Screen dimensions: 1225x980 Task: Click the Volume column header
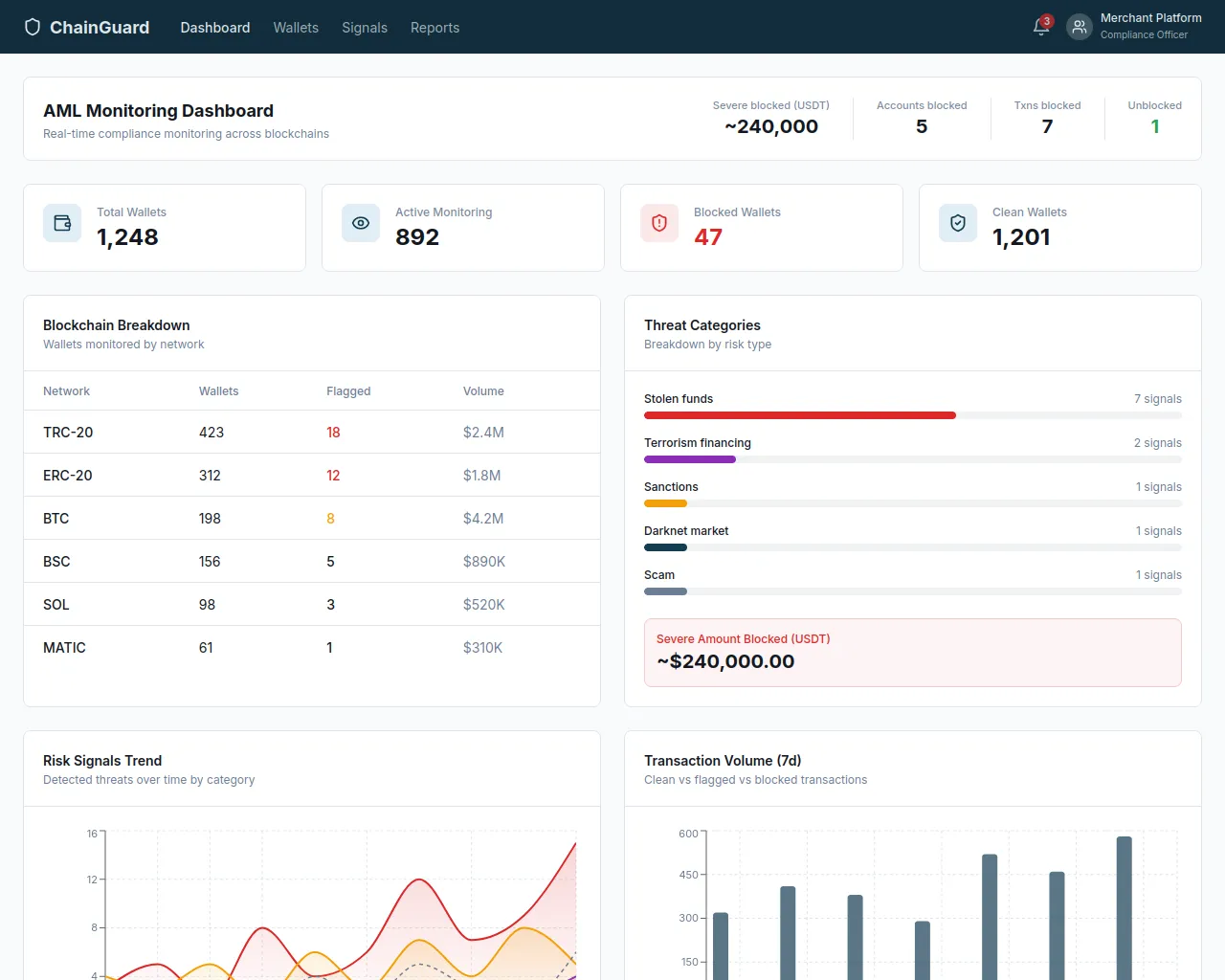pos(483,391)
